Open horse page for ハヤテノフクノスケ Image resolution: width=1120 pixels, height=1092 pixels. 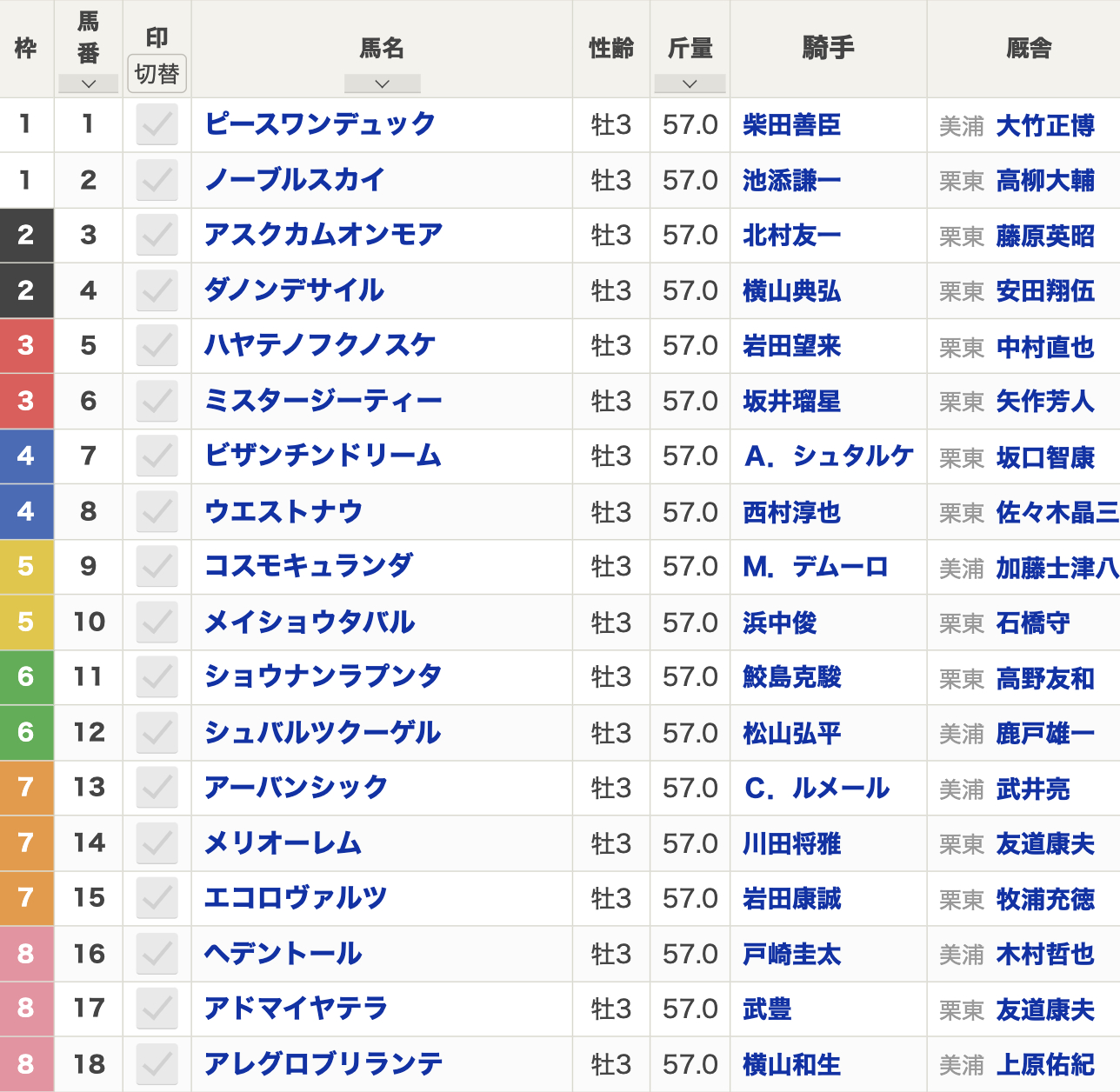coord(319,345)
